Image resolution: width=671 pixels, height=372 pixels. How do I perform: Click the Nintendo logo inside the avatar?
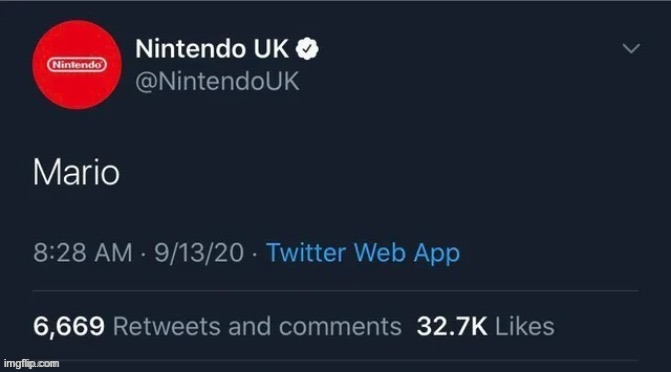pyautogui.click(x=77, y=65)
